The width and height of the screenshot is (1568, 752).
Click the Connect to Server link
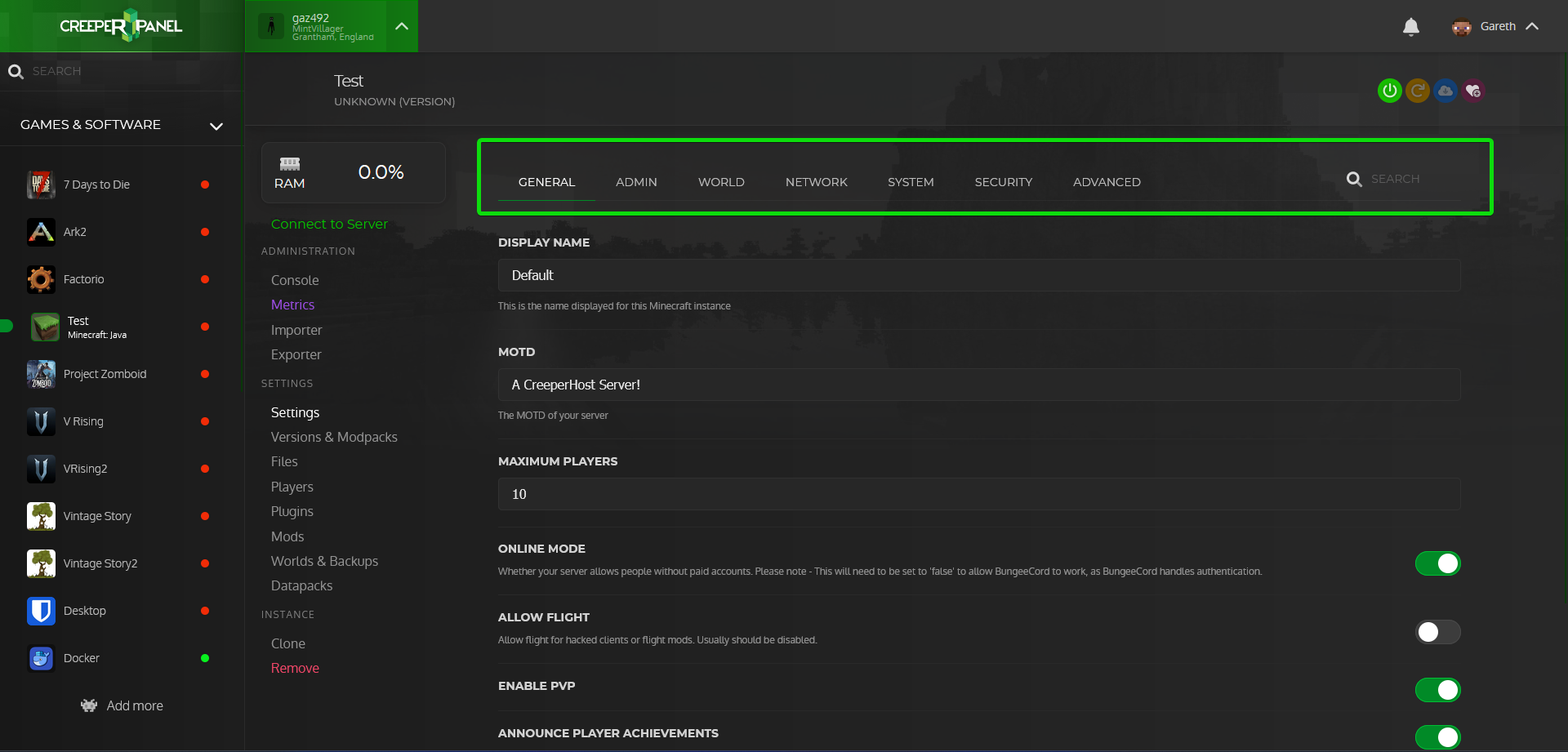pos(329,224)
